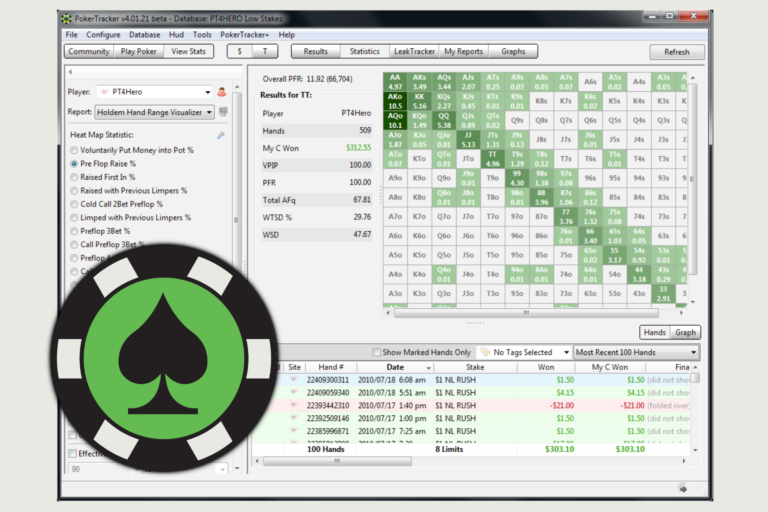Image resolution: width=768 pixels, height=512 pixels.
Task: Open the Database menu
Action: click(x=144, y=35)
